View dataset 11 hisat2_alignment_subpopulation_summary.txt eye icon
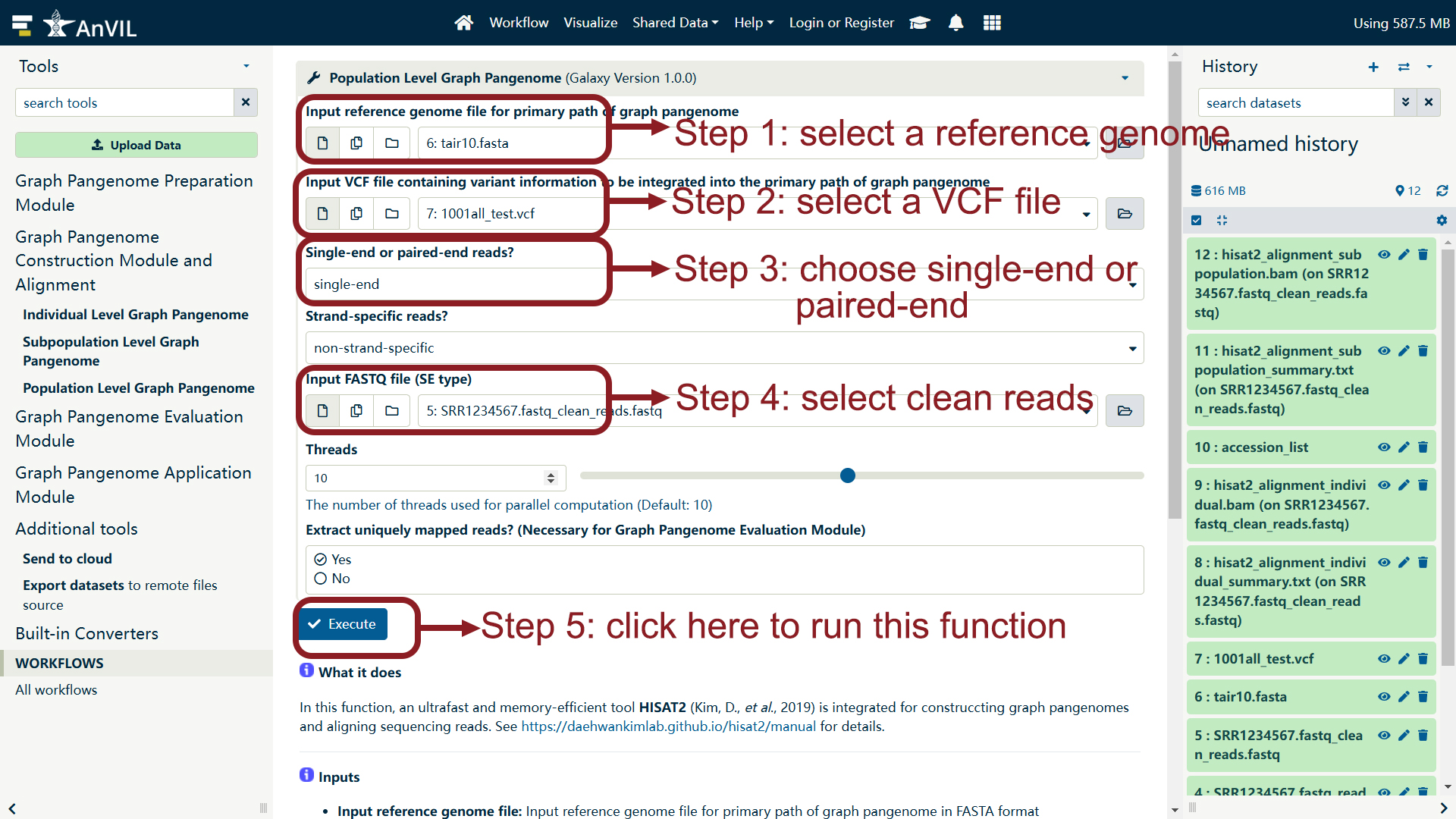This screenshot has width=1456, height=819. 1384,350
